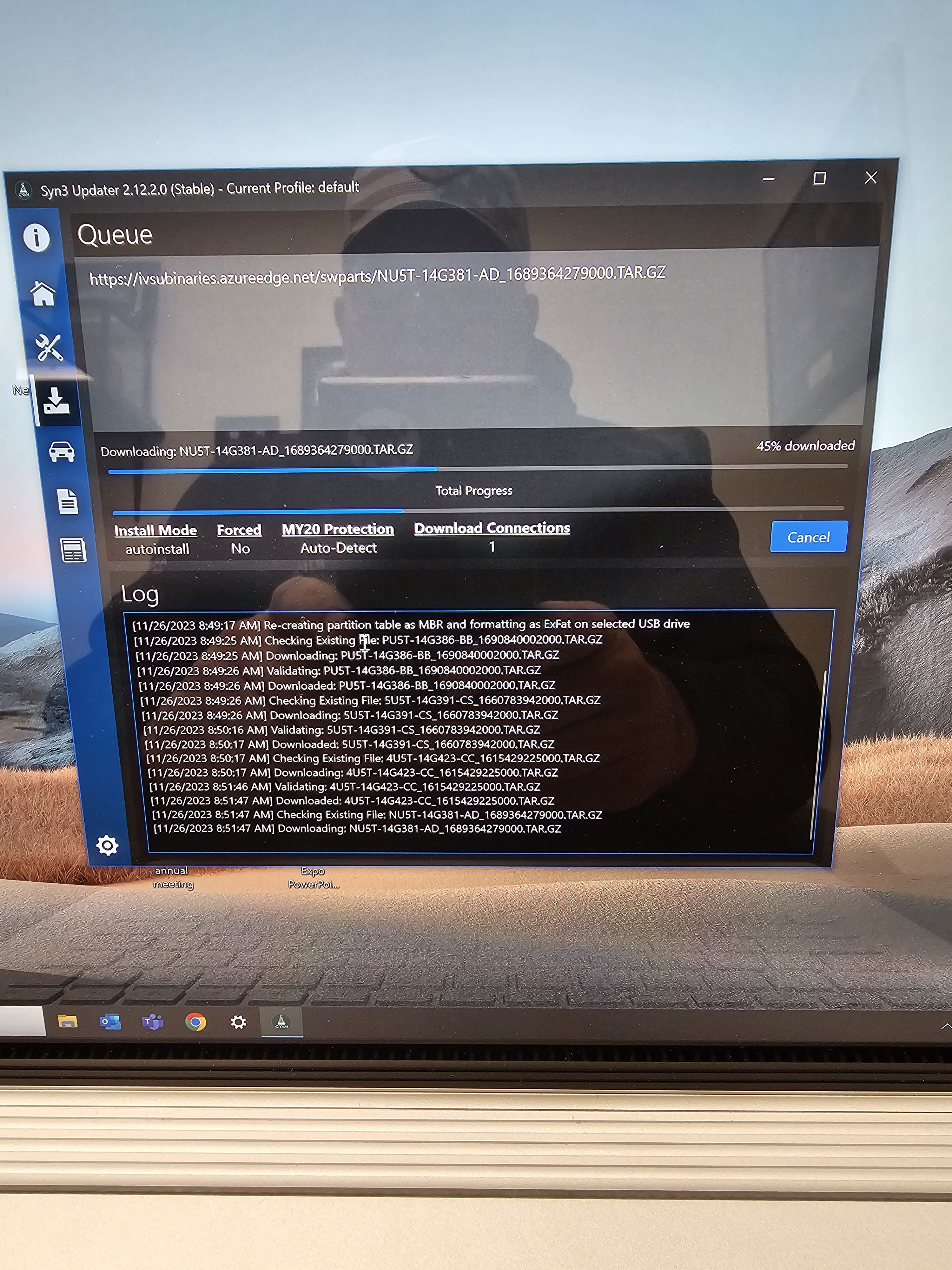The image size is (952, 1270).
Task: Select last log line Downloading: NU5T-14G381-AD
Action: click(357, 828)
